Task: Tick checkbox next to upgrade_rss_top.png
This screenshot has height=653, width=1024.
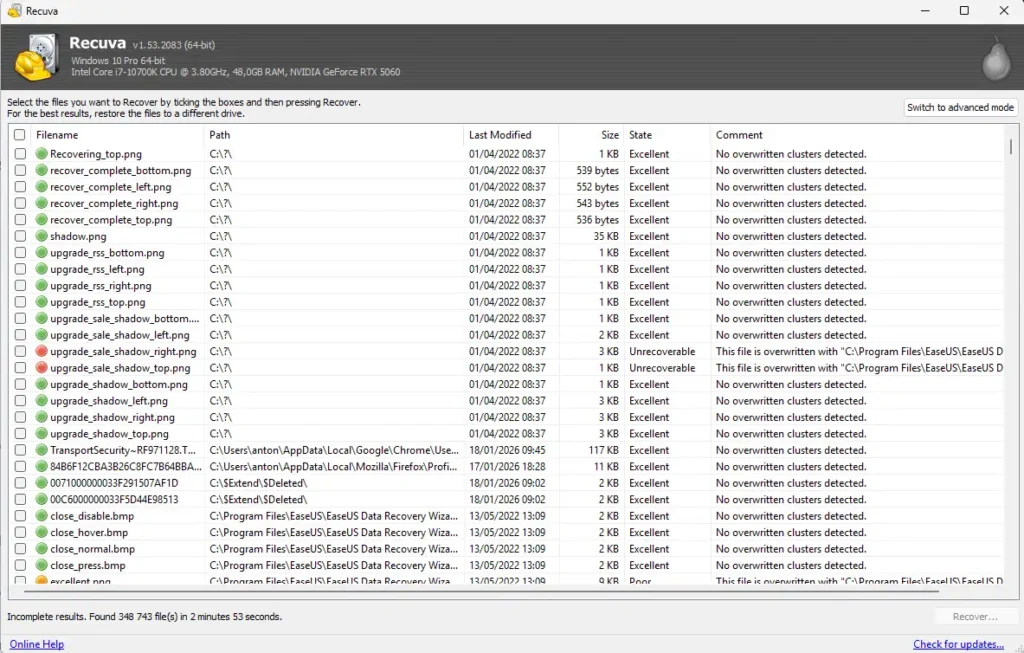Action: click(x=20, y=302)
